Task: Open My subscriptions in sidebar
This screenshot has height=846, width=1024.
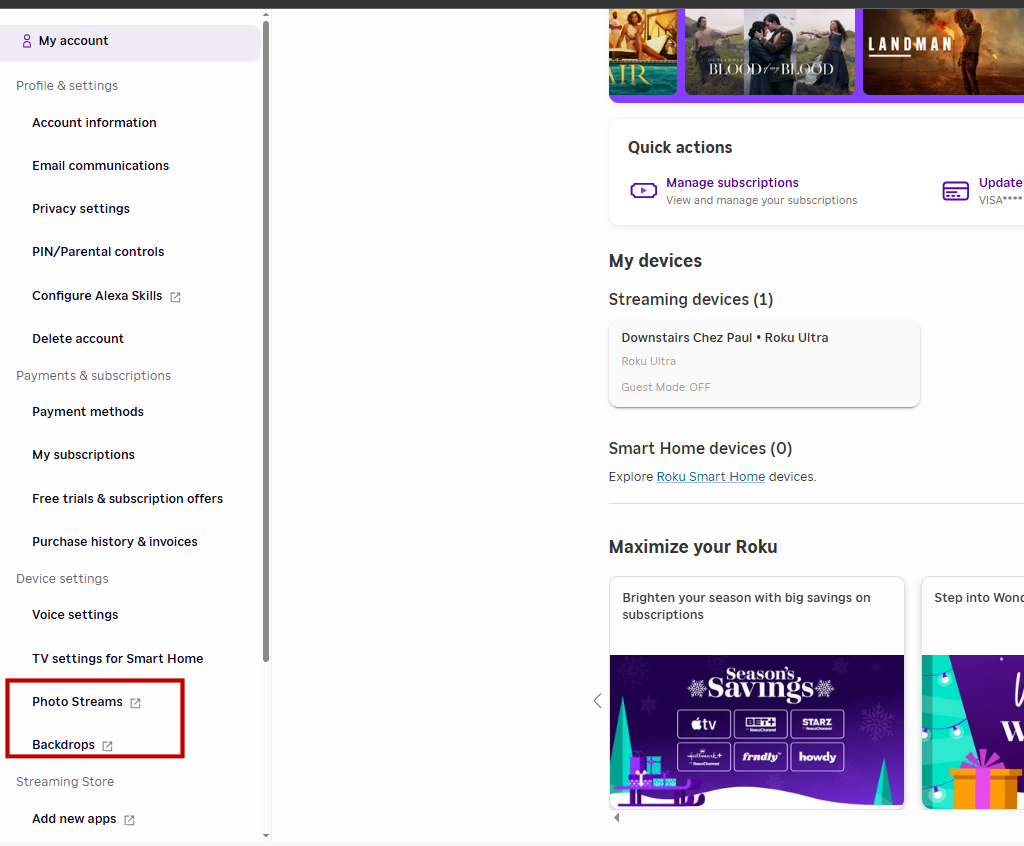Action: coord(84,455)
